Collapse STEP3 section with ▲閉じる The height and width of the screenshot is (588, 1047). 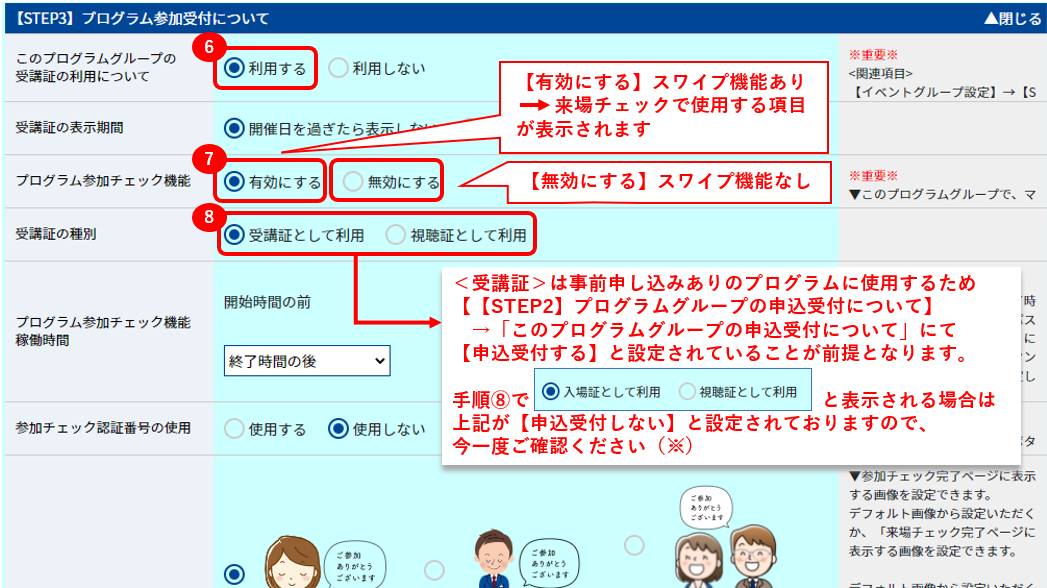click(1012, 19)
